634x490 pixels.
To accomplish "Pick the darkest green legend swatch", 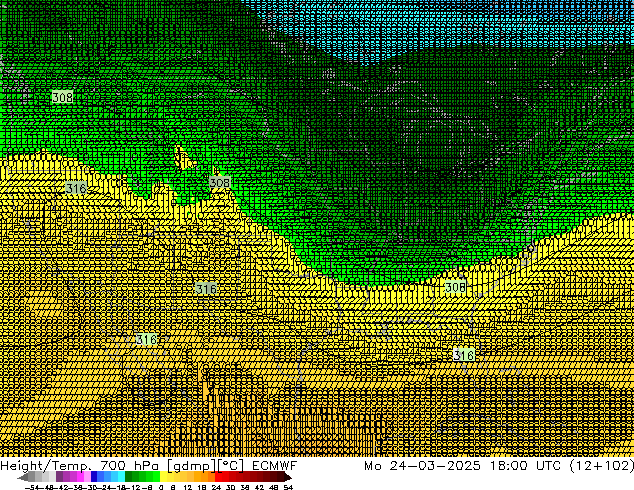I will point(129,476).
